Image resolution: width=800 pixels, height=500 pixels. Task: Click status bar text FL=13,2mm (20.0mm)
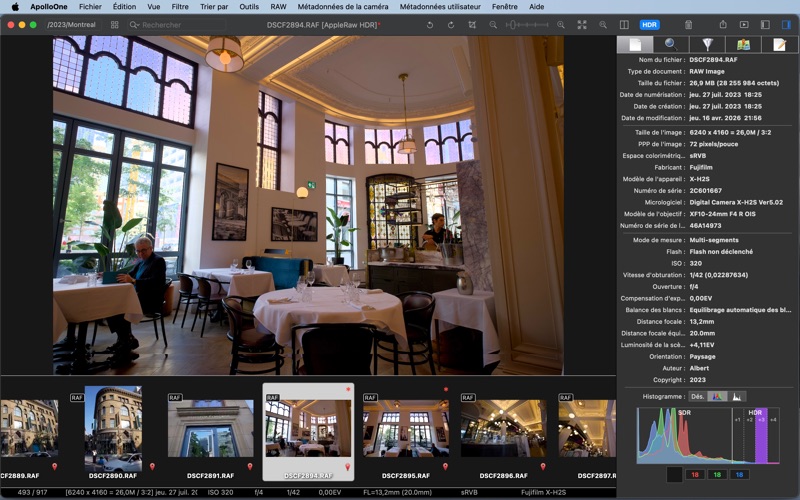click(397, 492)
